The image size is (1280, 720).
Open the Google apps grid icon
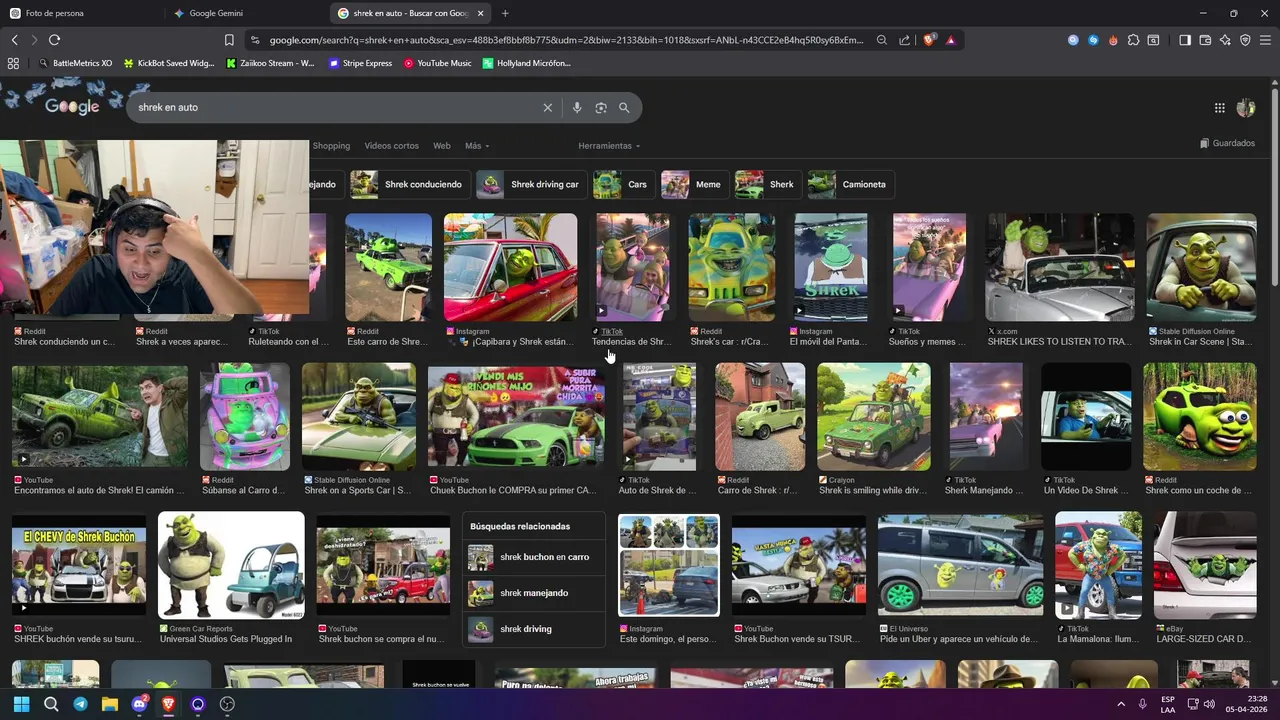1219,107
